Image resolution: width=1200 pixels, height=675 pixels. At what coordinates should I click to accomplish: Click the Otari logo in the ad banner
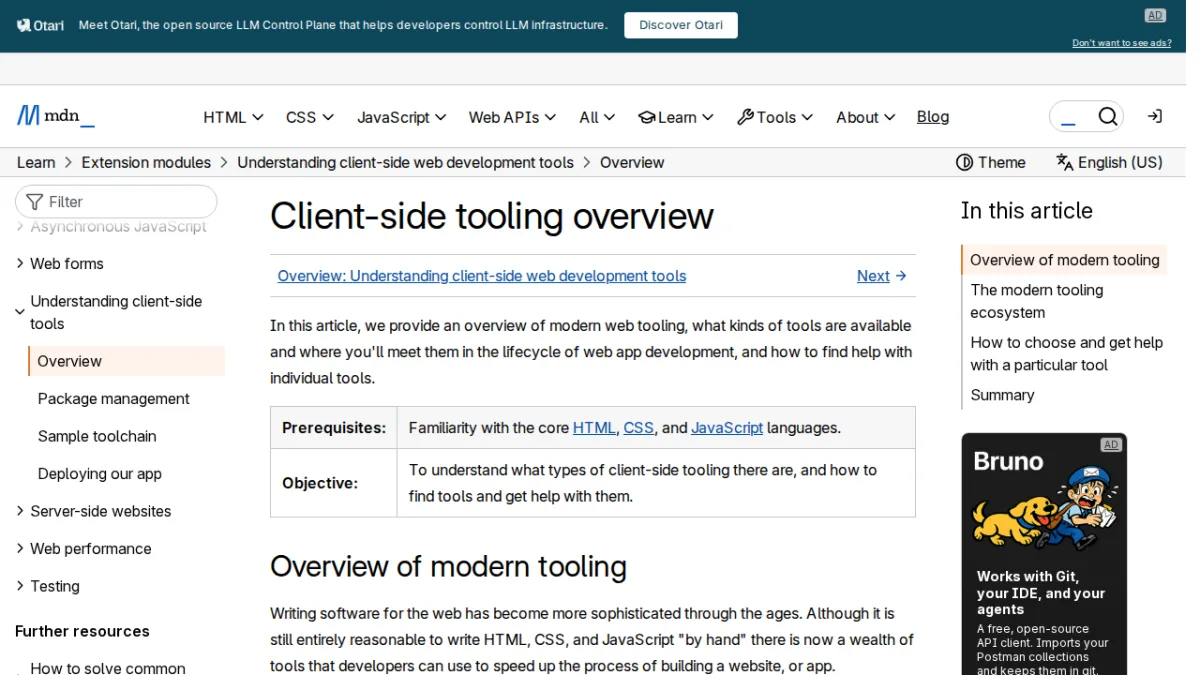point(40,25)
